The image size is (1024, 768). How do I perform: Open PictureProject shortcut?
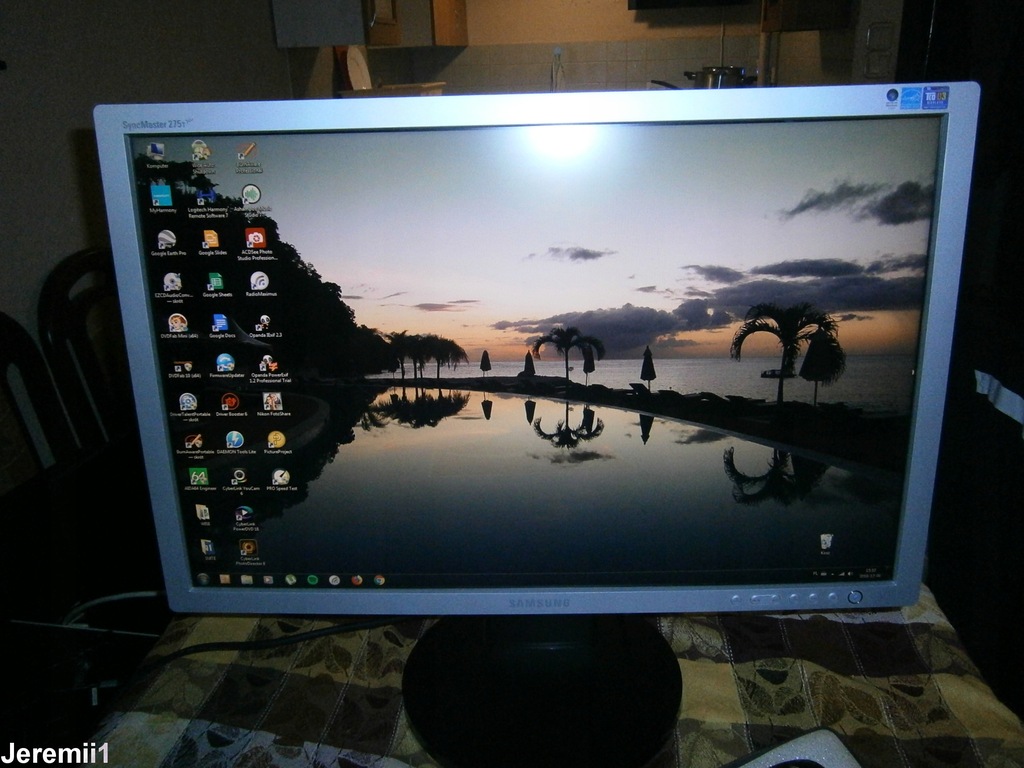click(277, 440)
